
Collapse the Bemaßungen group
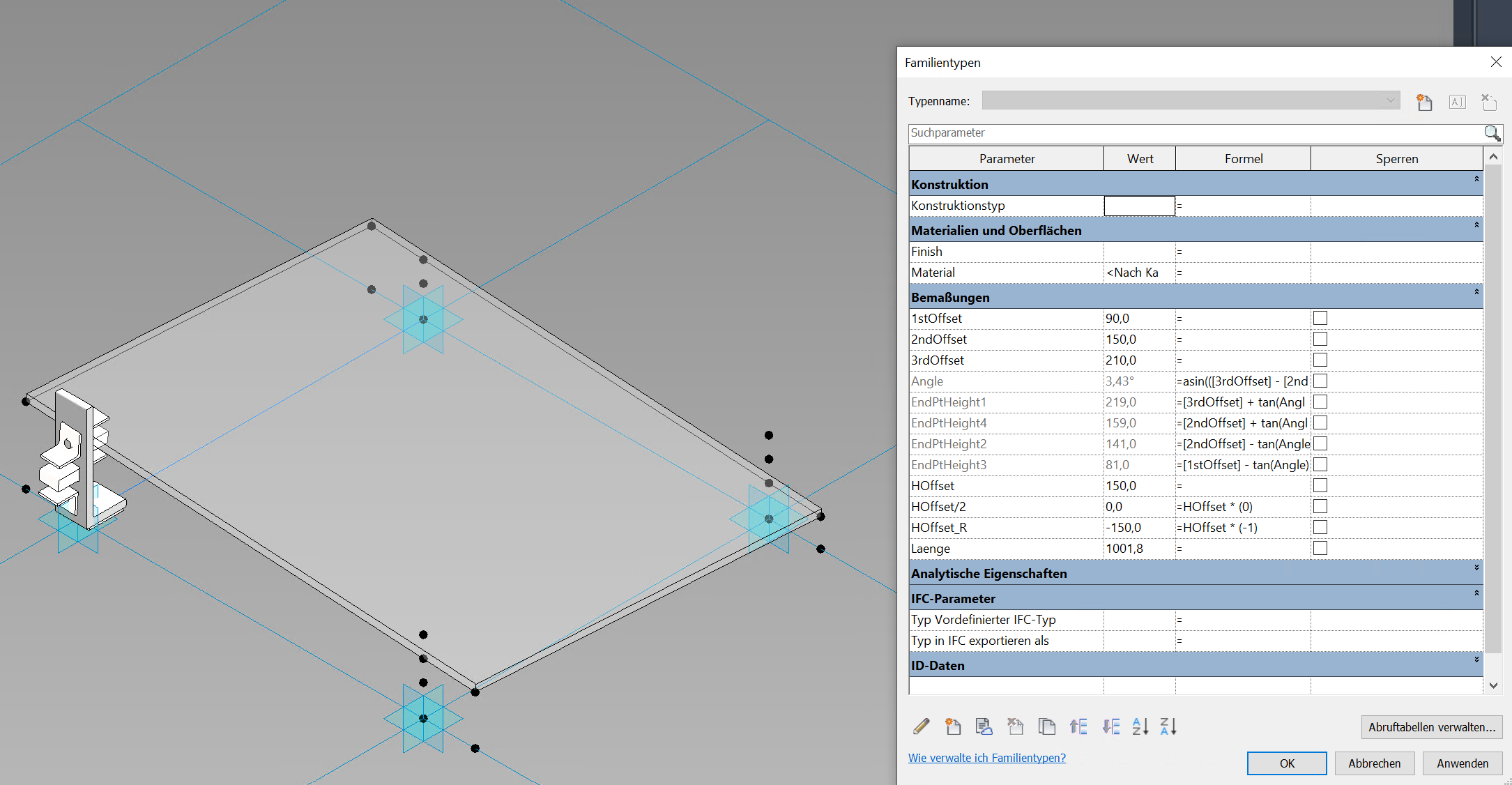[1476, 292]
